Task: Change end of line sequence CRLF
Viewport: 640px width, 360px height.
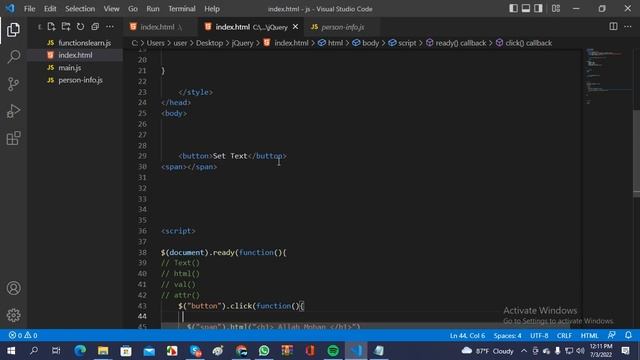Action: point(564,336)
